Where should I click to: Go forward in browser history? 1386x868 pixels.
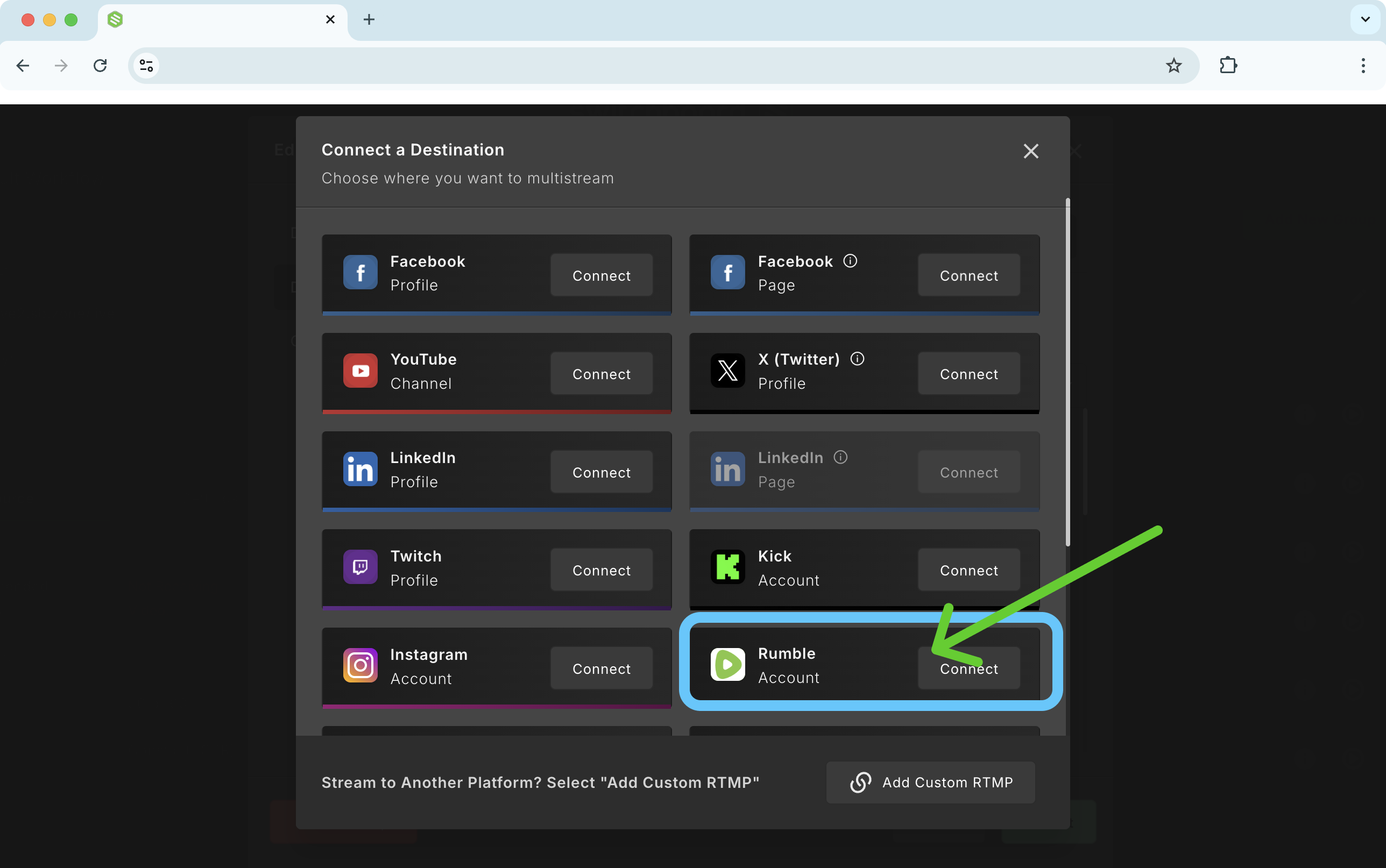[x=61, y=66]
